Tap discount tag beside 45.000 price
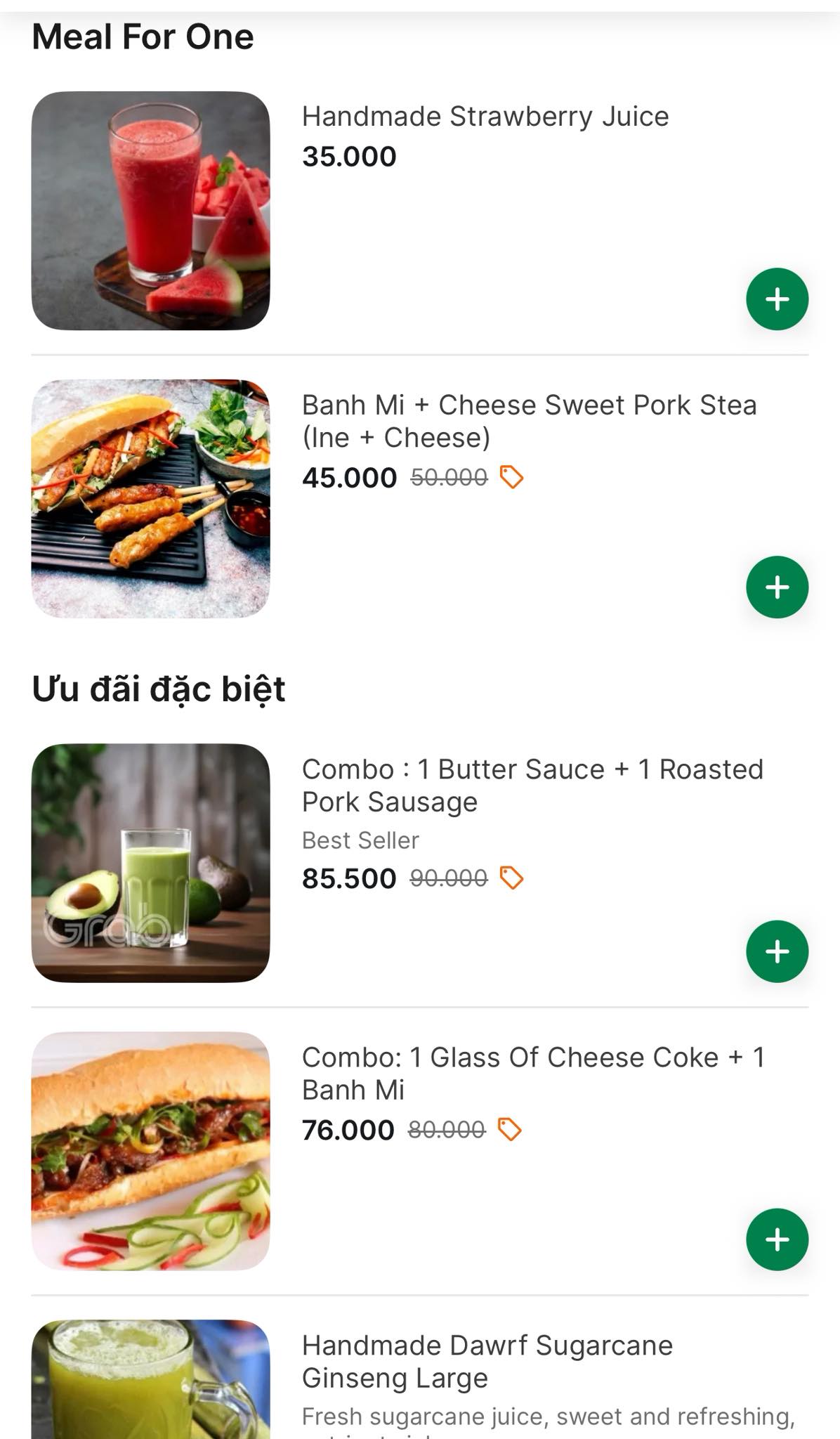 point(511,478)
